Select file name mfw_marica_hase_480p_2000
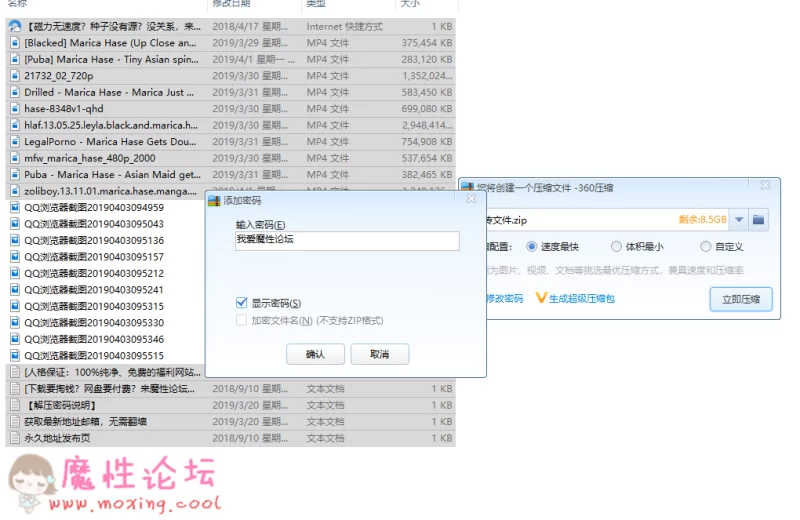 [x=90, y=158]
